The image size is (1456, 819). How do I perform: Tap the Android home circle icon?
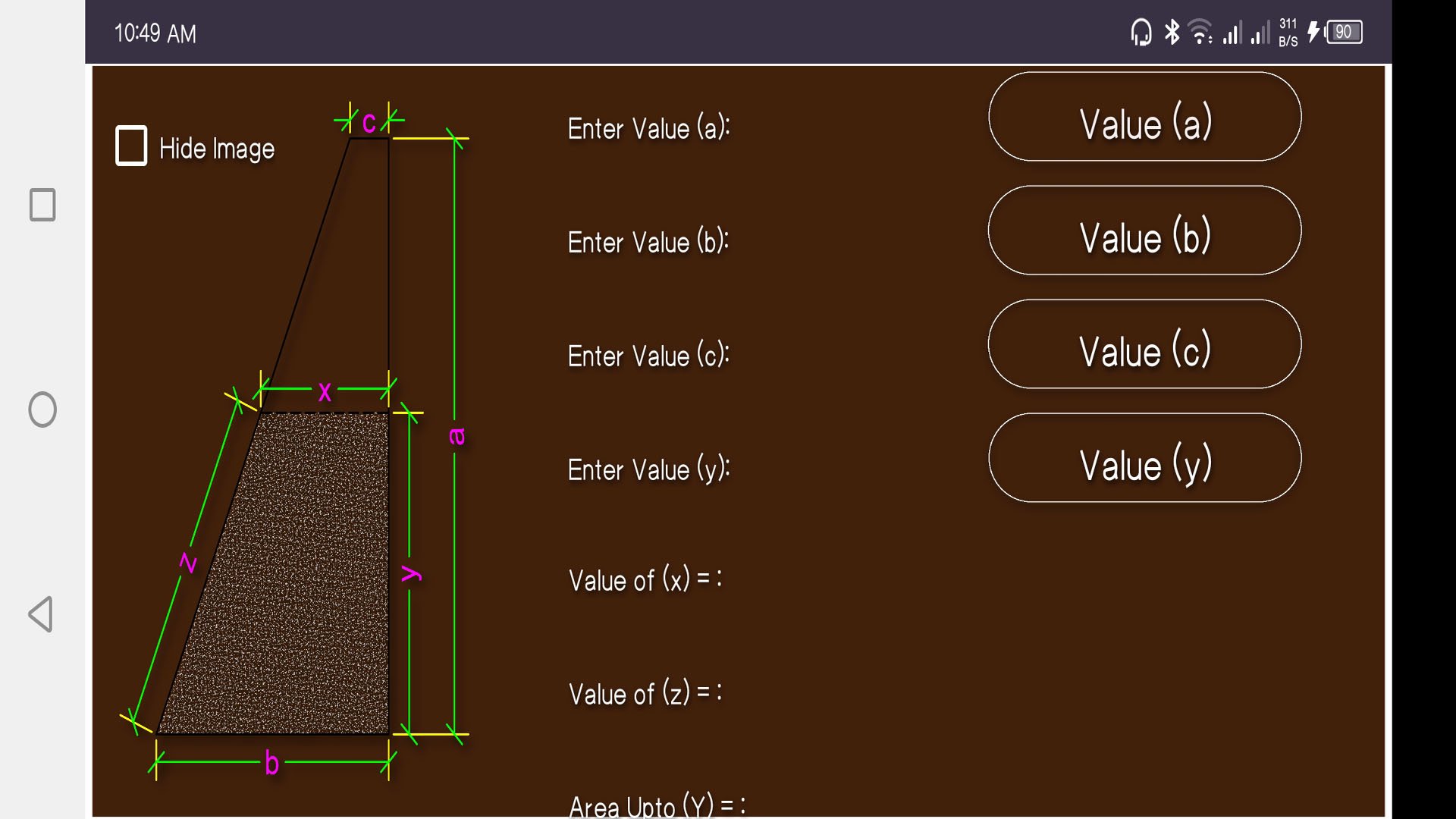(x=42, y=409)
